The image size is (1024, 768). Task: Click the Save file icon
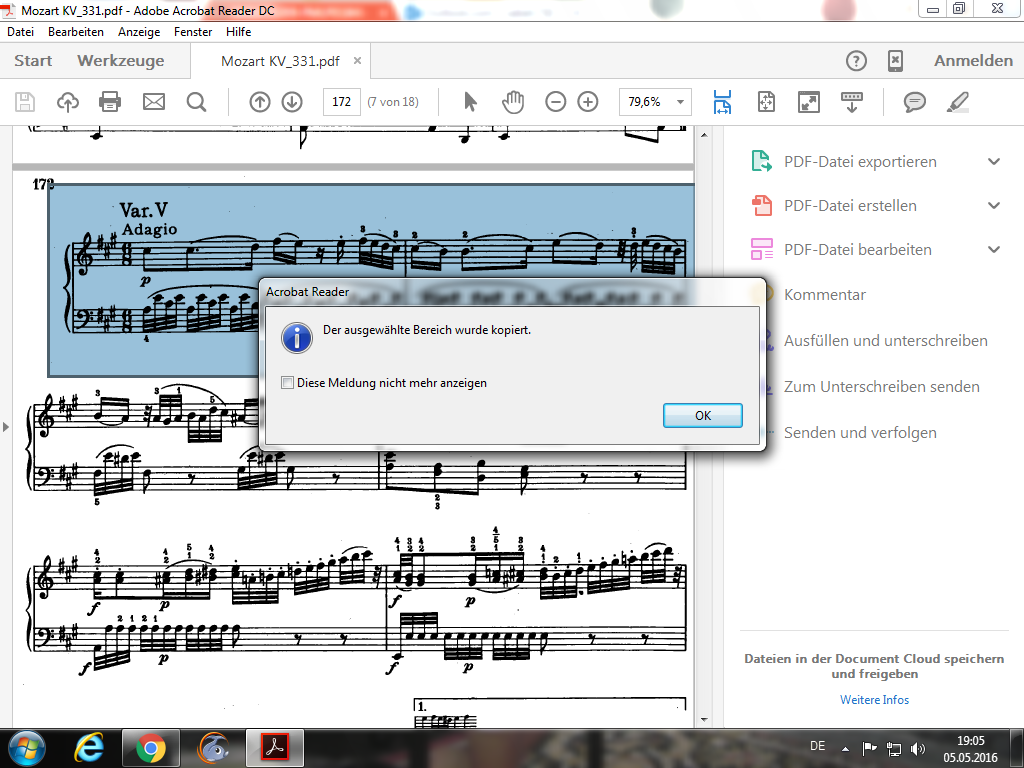pyautogui.click(x=25, y=102)
